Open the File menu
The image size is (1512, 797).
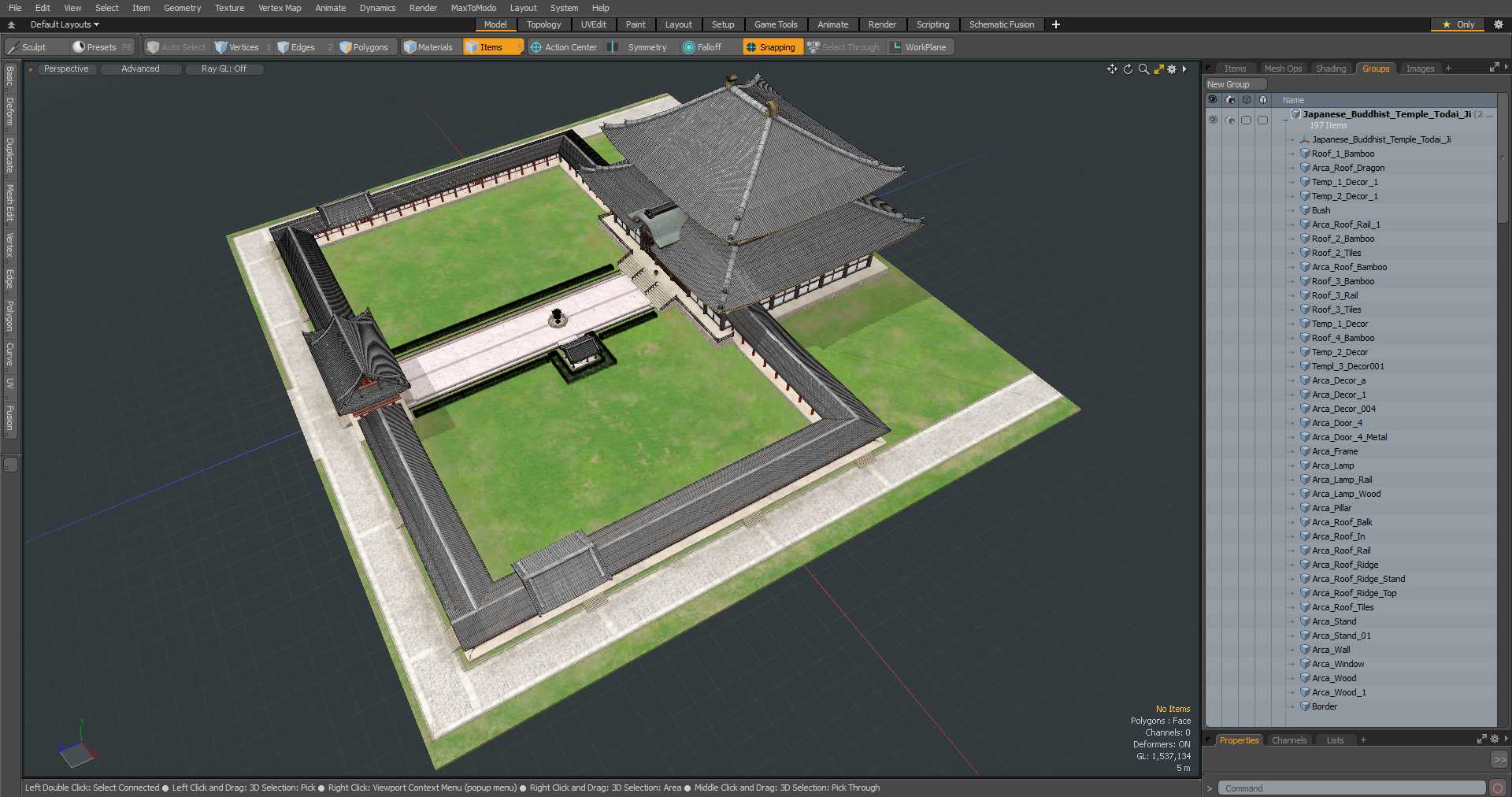pos(15,8)
